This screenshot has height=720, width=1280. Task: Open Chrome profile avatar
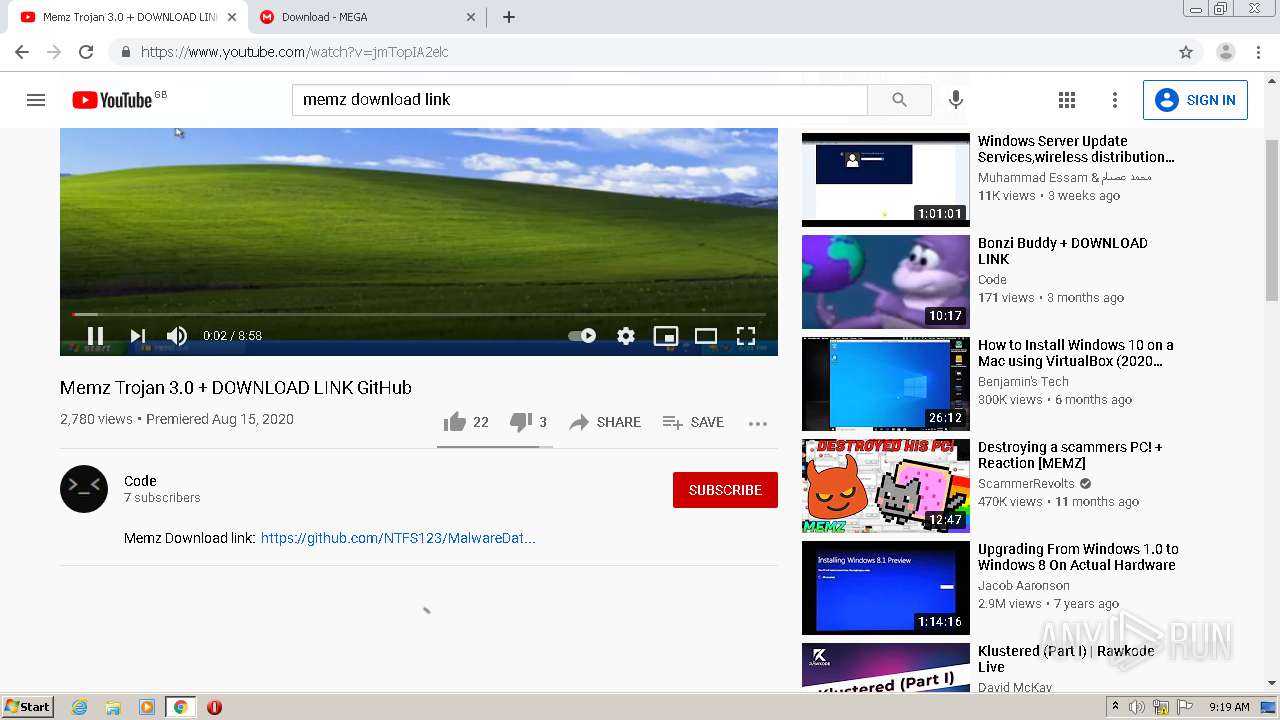click(1226, 52)
